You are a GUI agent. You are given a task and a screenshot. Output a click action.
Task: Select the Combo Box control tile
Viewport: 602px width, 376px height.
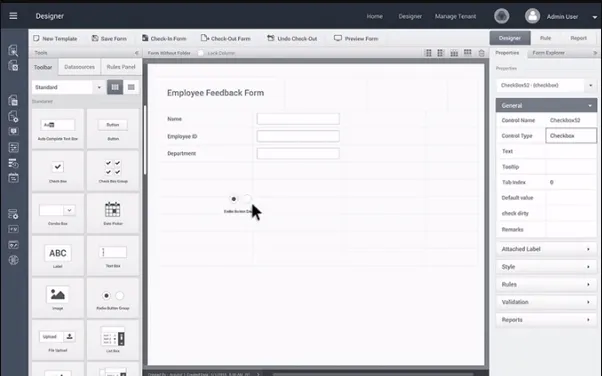[58, 214]
